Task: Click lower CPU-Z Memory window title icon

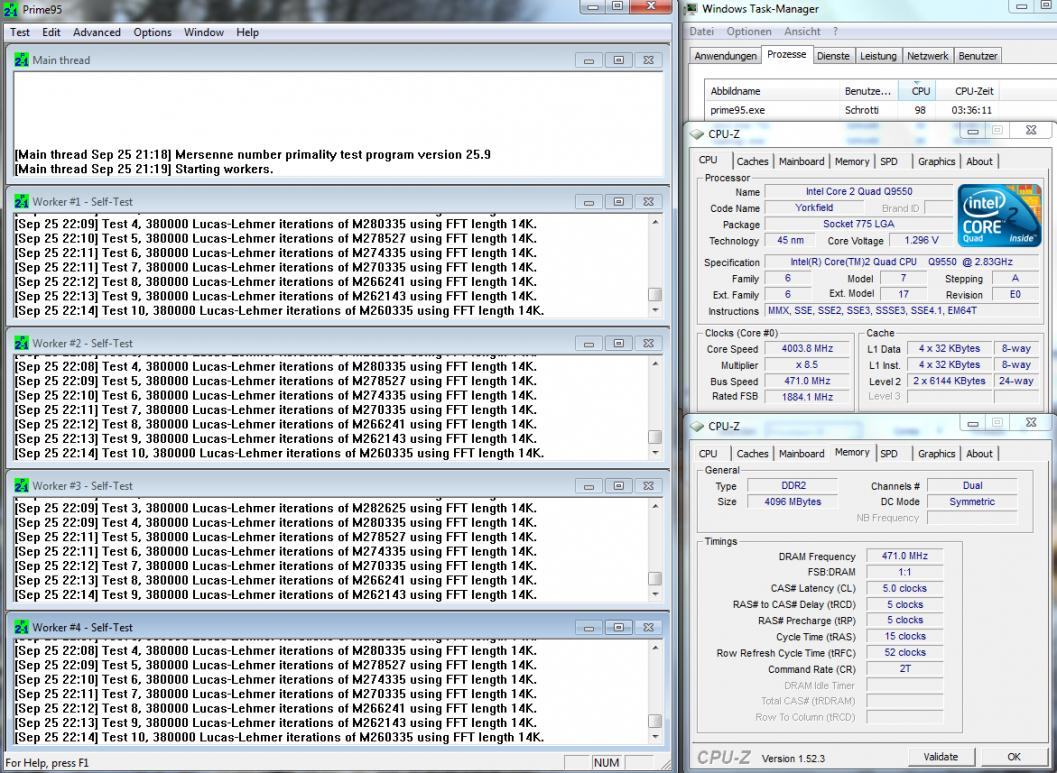Action: point(697,426)
